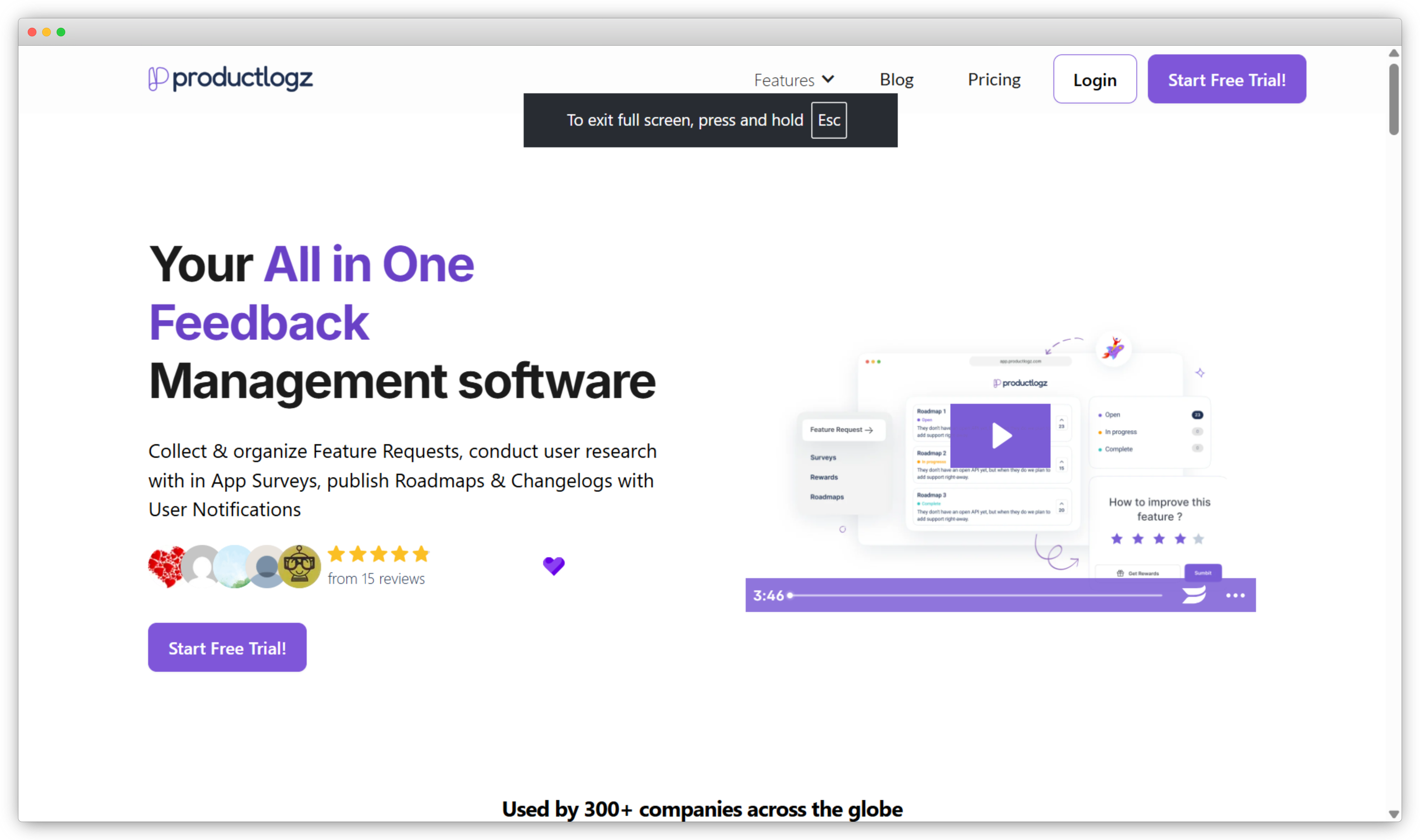
Task: Click the Login button
Action: pos(1095,79)
